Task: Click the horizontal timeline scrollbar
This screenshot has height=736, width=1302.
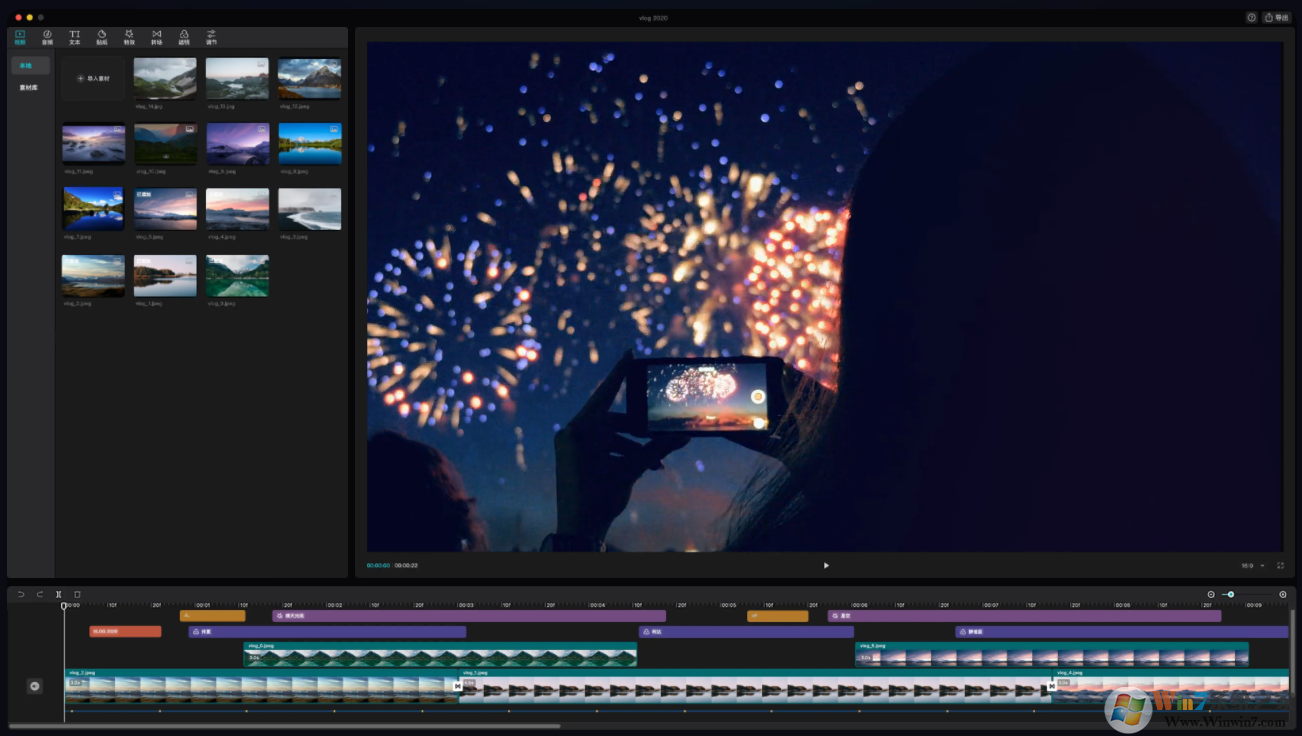Action: coord(285,726)
